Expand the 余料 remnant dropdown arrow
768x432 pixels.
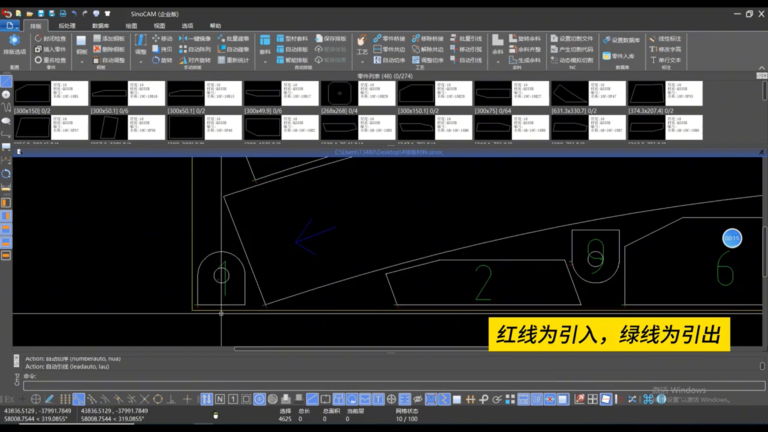click(x=498, y=62)
